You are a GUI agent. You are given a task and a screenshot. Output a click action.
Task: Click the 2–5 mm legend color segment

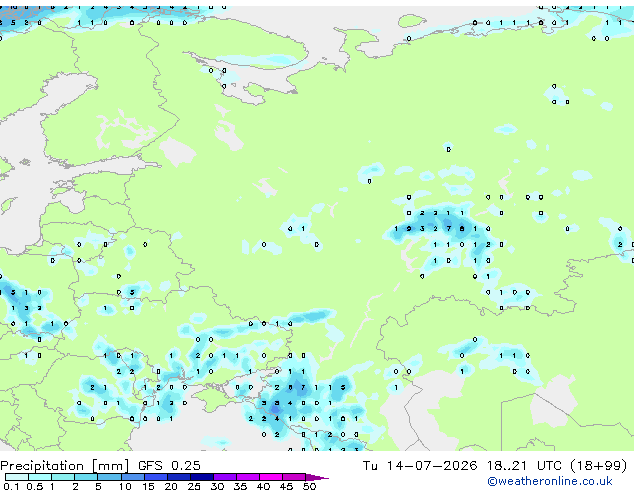86,477
